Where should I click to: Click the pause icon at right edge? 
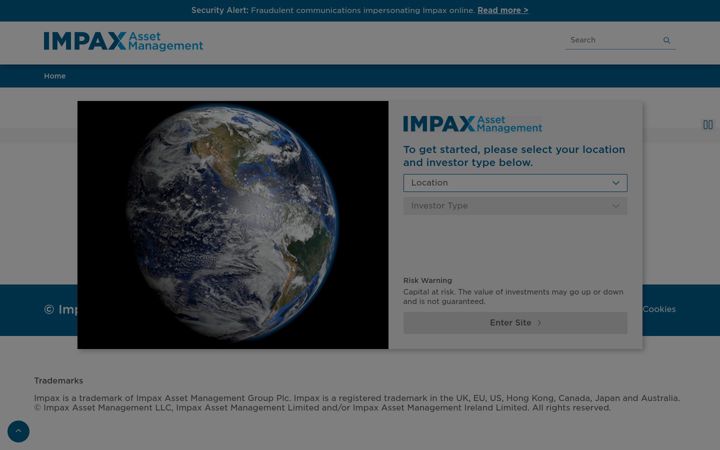coord(708,124)
